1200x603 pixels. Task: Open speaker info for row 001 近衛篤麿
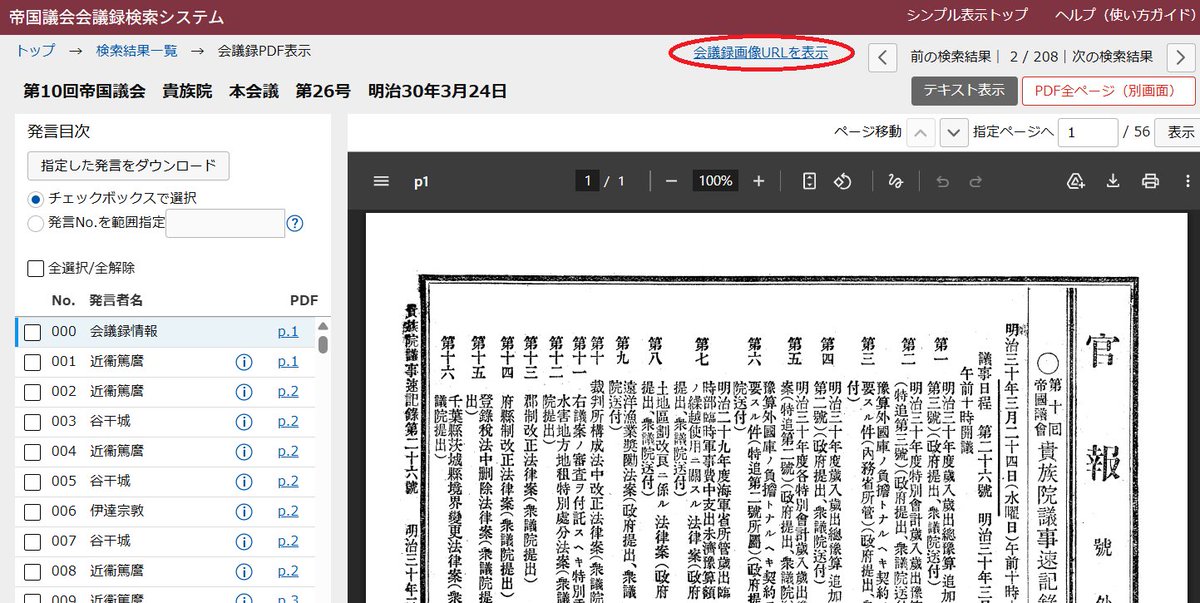243,361
